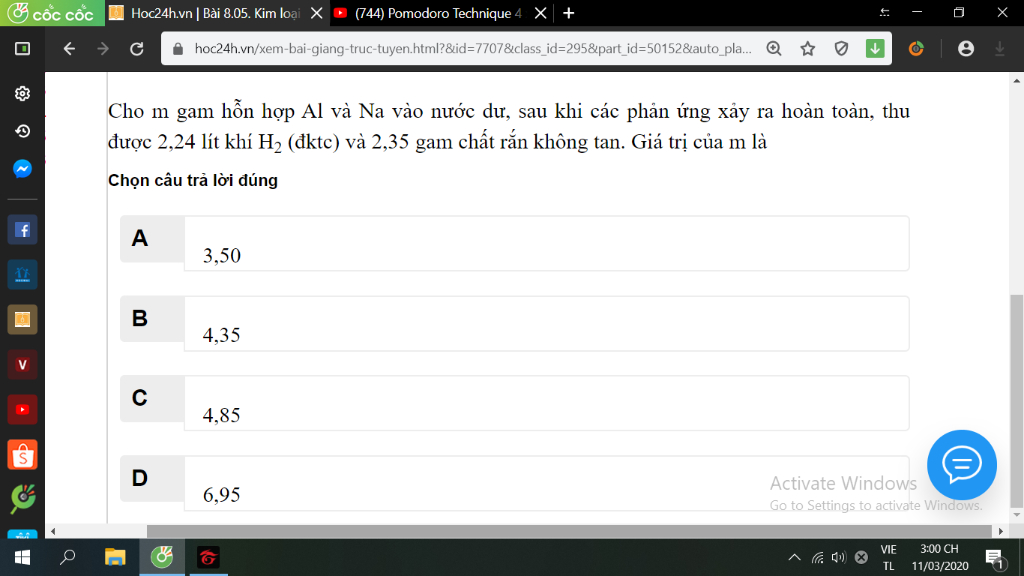
Task: Open sidebar settings gear
Action: coord(22,93)
